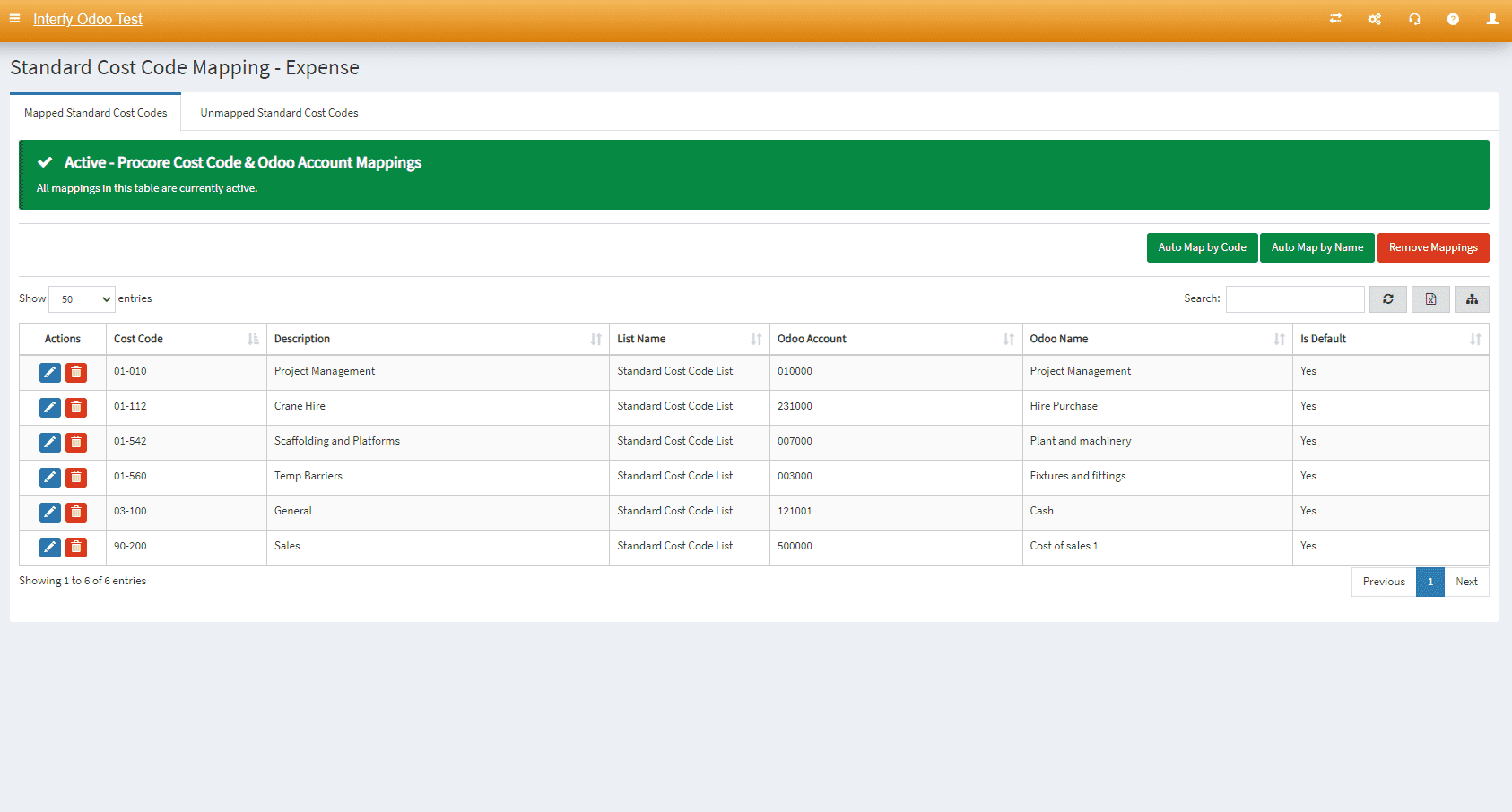Screen dimensions: 1512x812
Task: Click the Remove Mappings button
Action: pyautogui.click(x=1432, y=247)
